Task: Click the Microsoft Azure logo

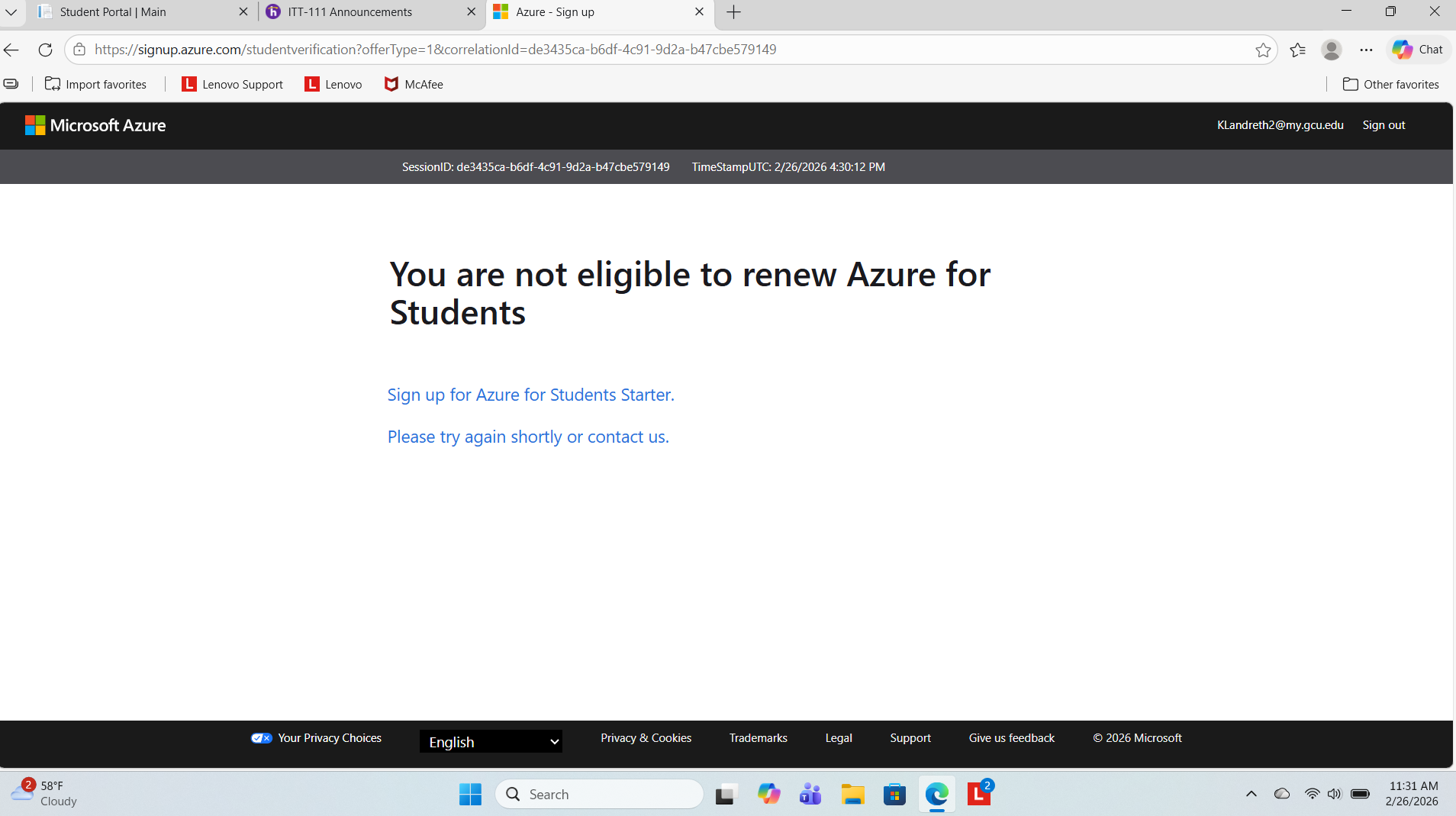Action: tap(95, 125)
